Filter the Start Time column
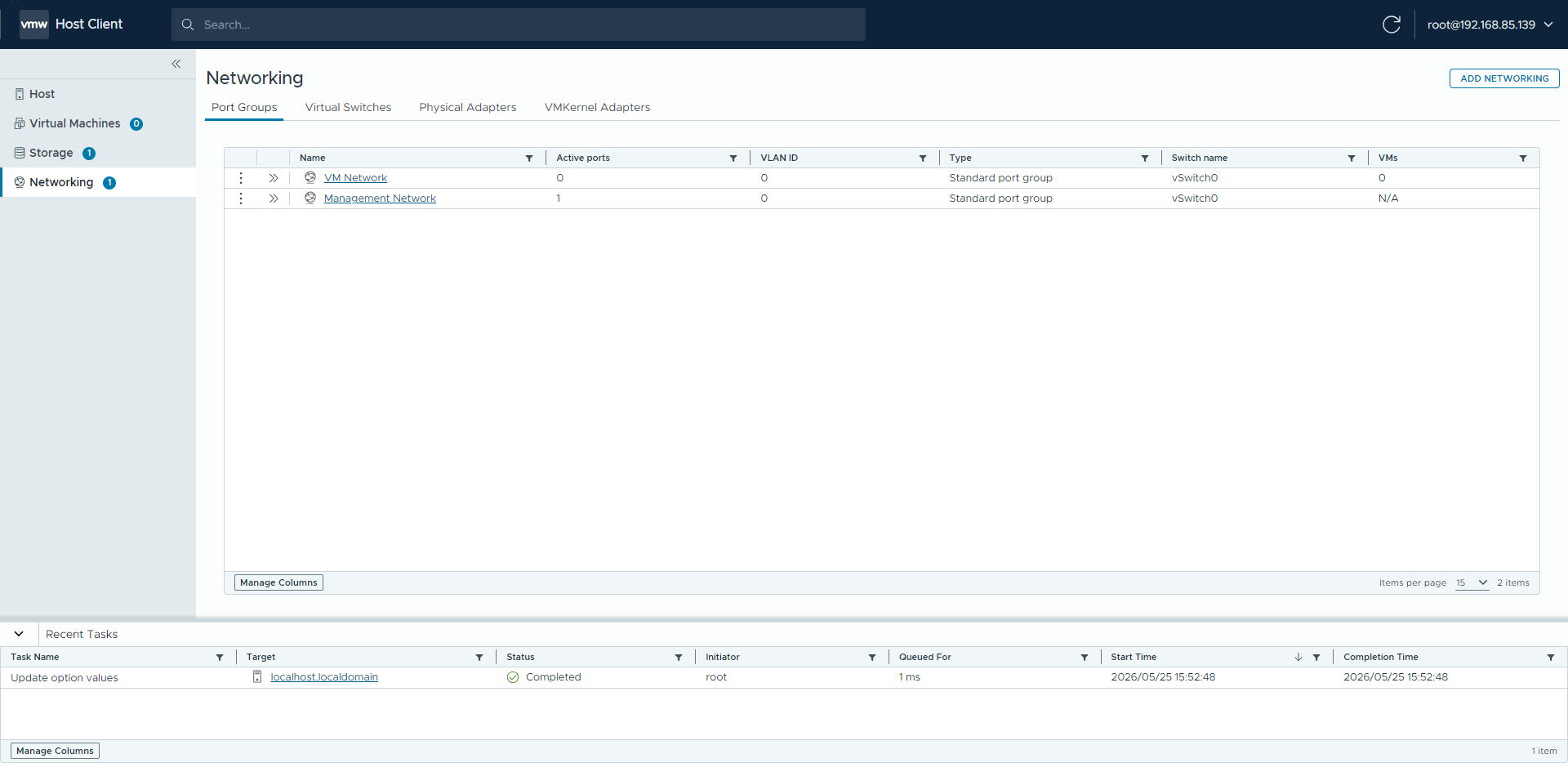 [x=1316, y=658]
